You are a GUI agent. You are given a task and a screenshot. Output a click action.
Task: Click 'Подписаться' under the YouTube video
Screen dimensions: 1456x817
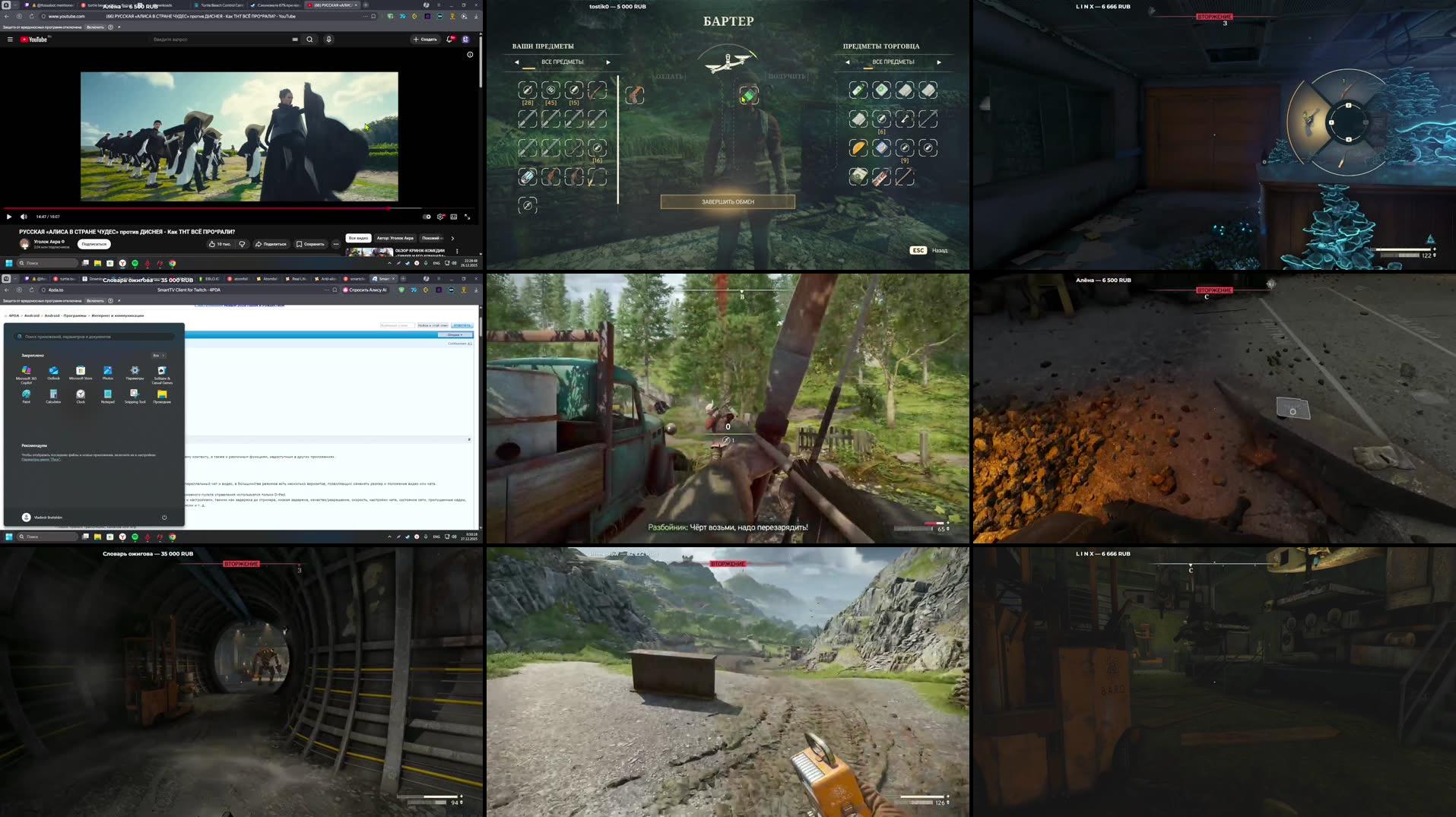click(x=94, y=244)
